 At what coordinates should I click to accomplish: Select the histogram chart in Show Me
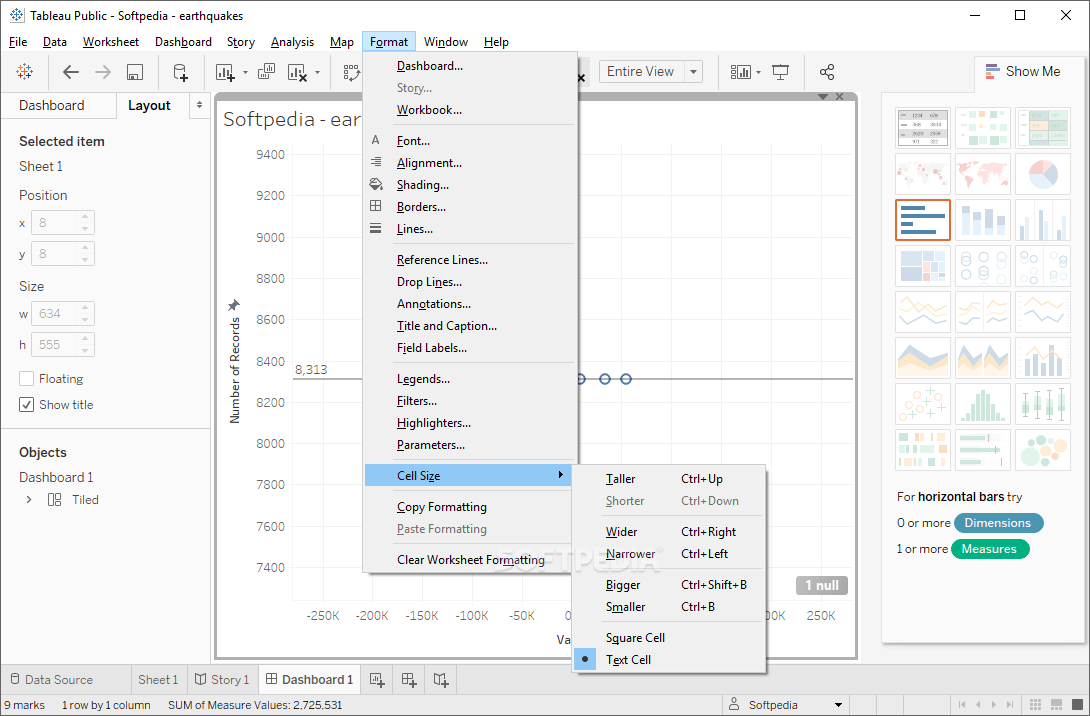[x=982, y=403]
